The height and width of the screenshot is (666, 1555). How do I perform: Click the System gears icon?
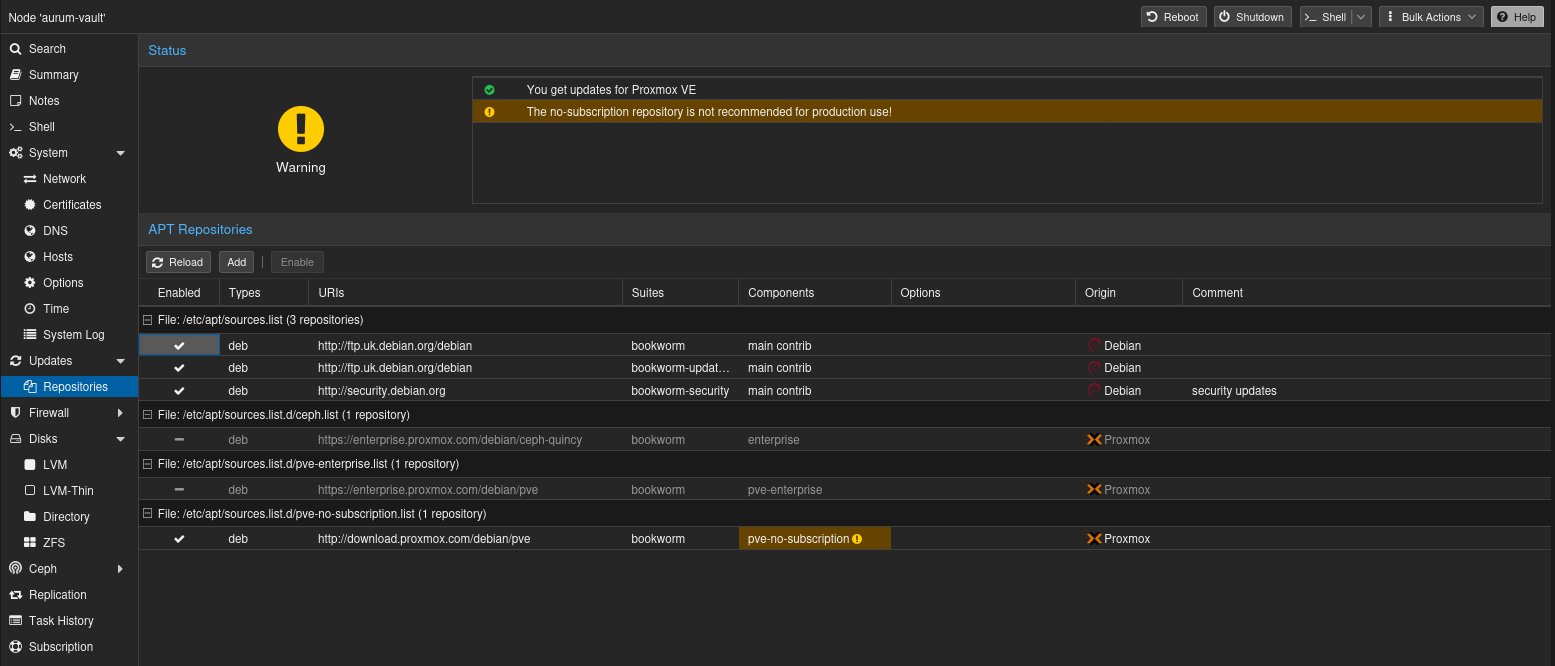tap(16, 153)
